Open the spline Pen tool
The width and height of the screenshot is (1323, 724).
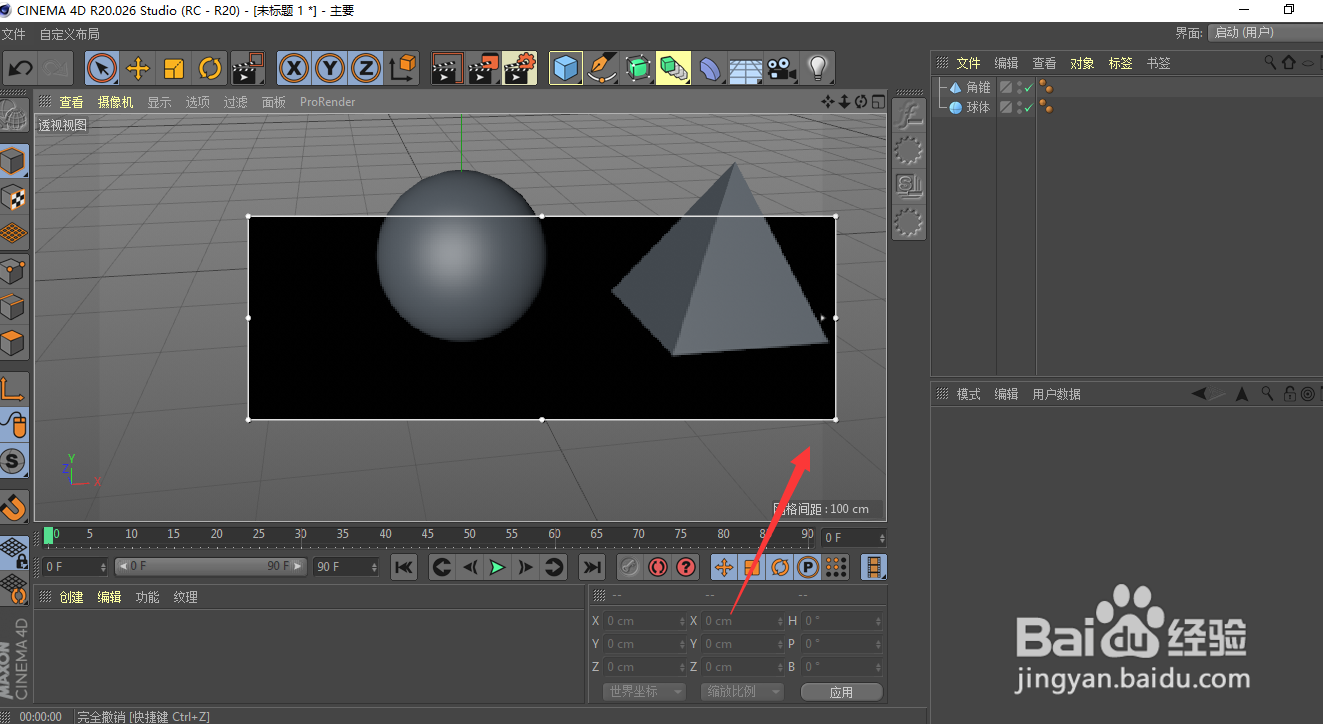click(x=602, y=68)
